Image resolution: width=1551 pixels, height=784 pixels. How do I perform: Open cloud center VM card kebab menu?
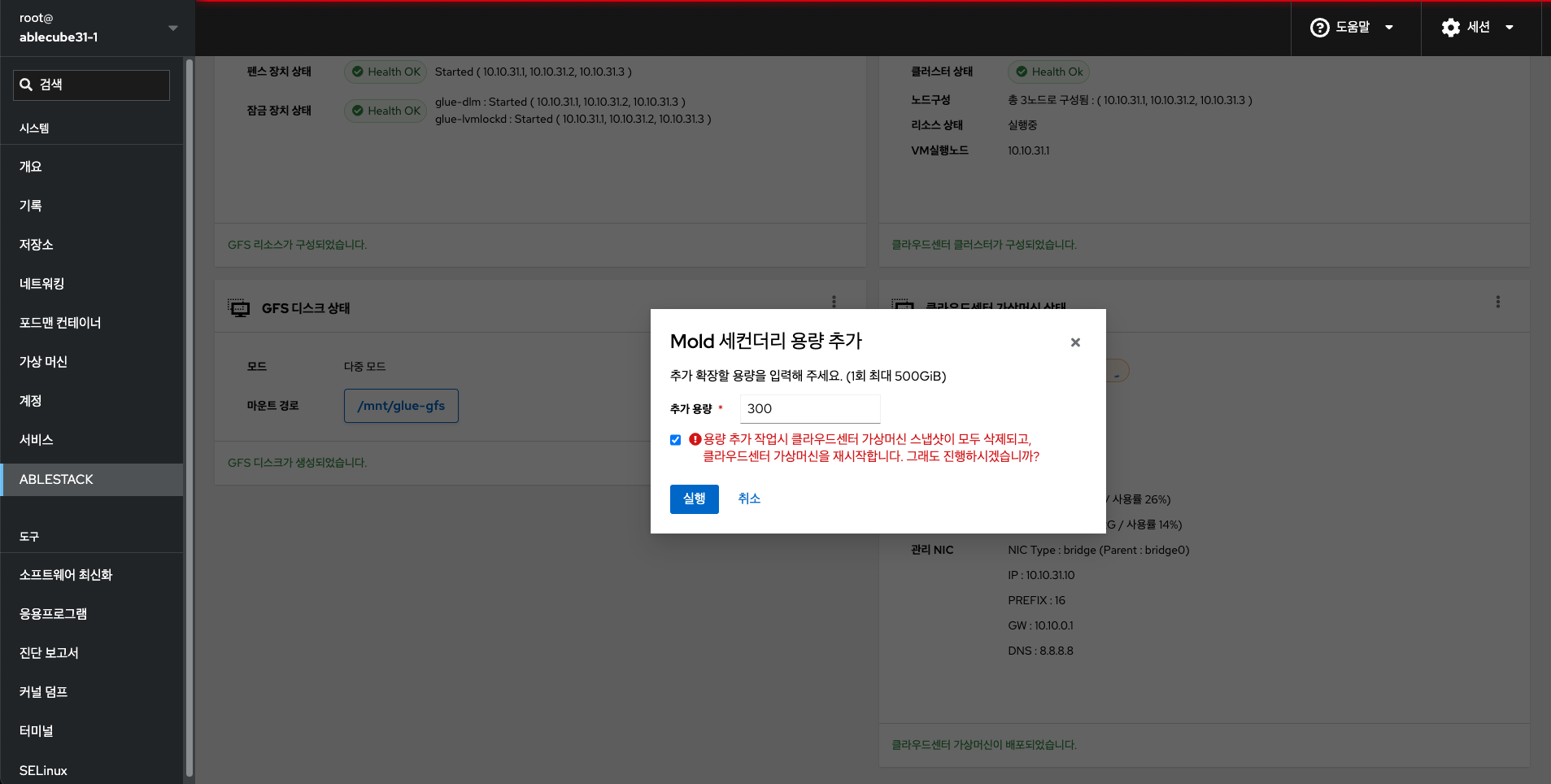tap(1497, 302)
